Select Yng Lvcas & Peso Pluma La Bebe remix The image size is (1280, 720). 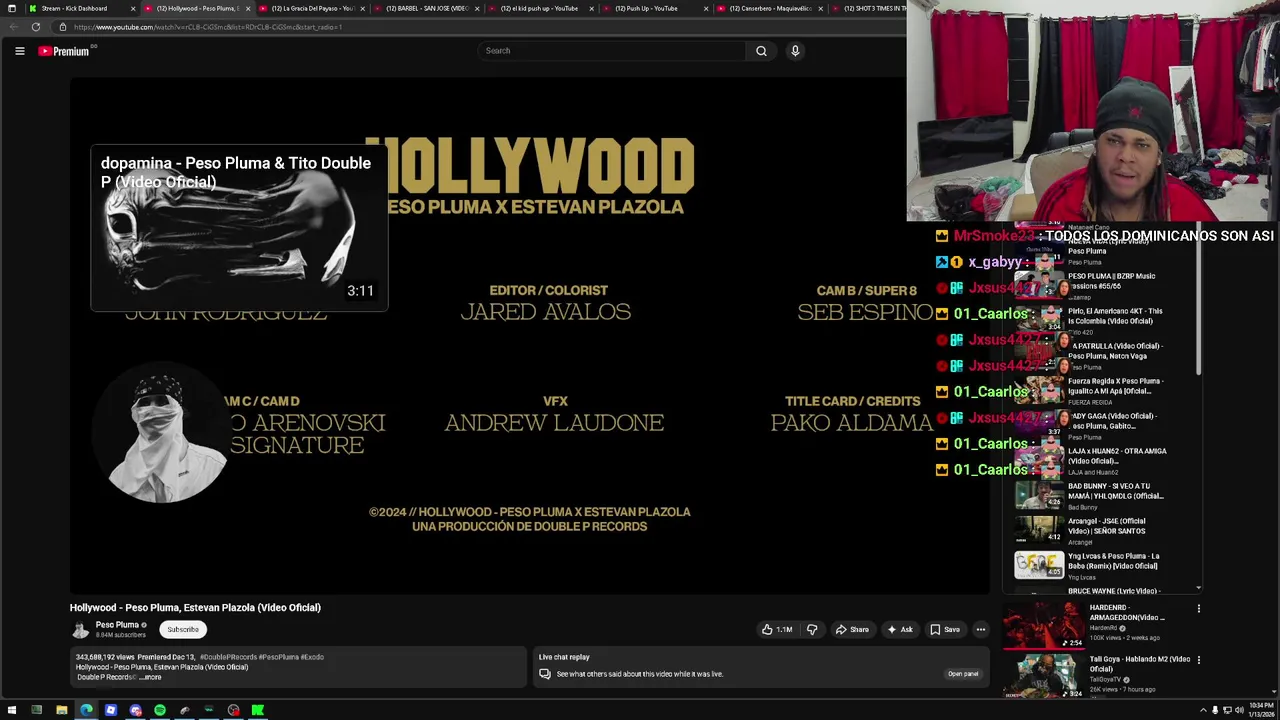point(1090,564)
